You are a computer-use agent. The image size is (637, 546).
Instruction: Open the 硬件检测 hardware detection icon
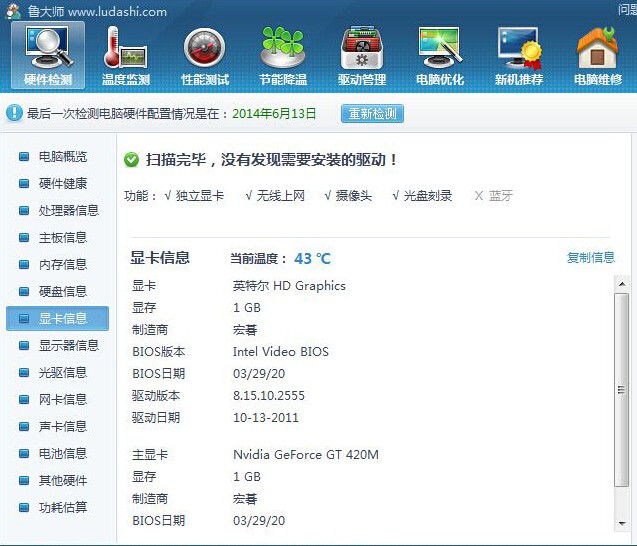coord(48,56)
